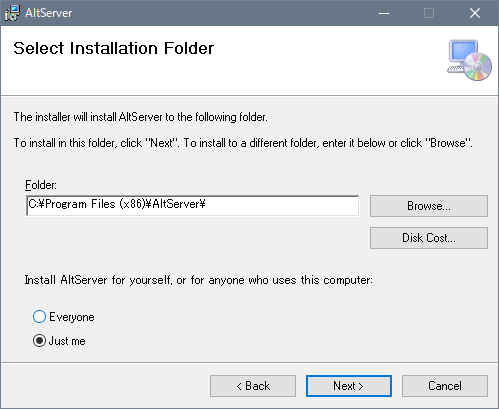Minimize the AltServer installer window

click(384, 13)
